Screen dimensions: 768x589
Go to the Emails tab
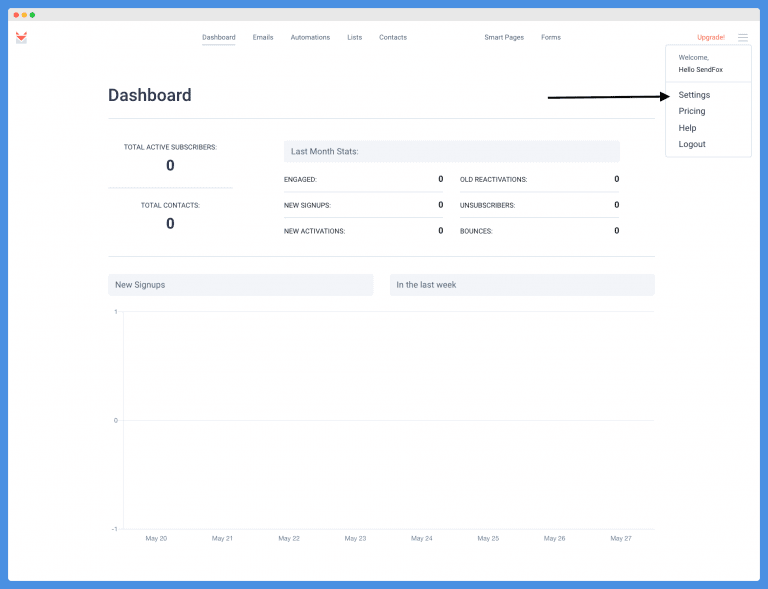click(263, 37)
